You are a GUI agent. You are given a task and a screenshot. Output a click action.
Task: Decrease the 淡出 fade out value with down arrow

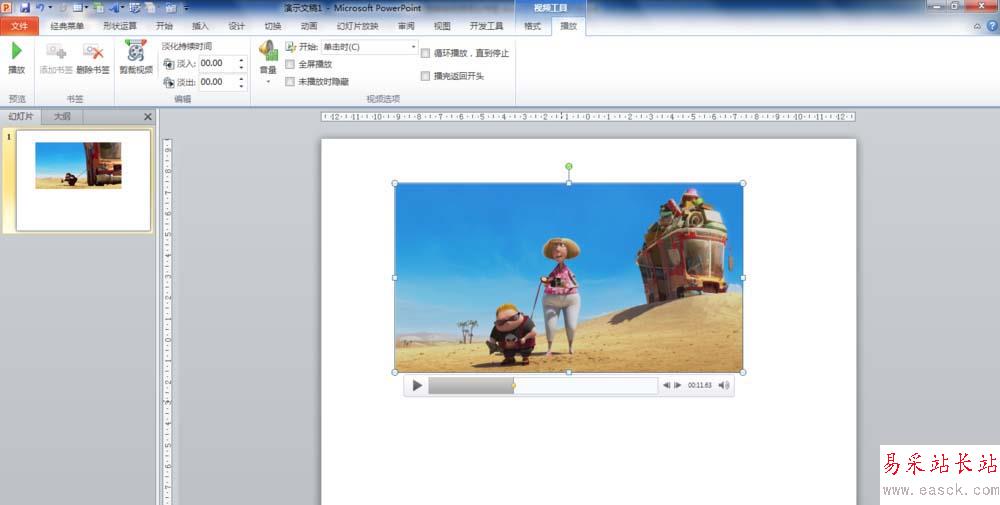click(x=241, y=85)
